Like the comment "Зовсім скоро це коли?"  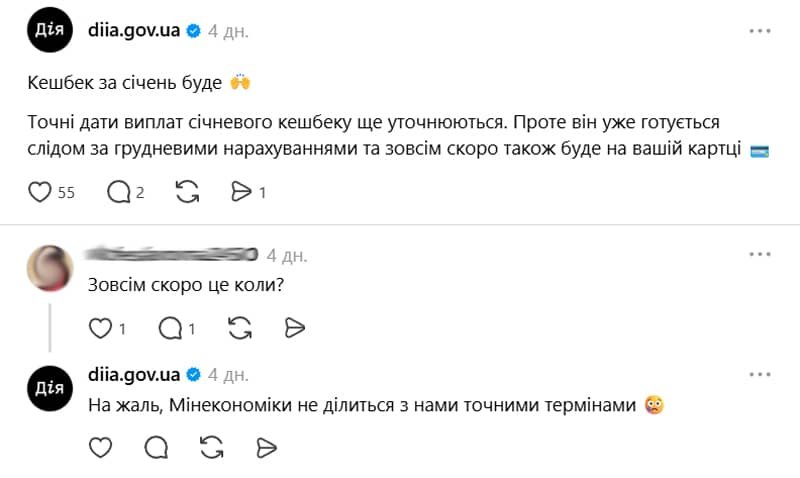101,328
